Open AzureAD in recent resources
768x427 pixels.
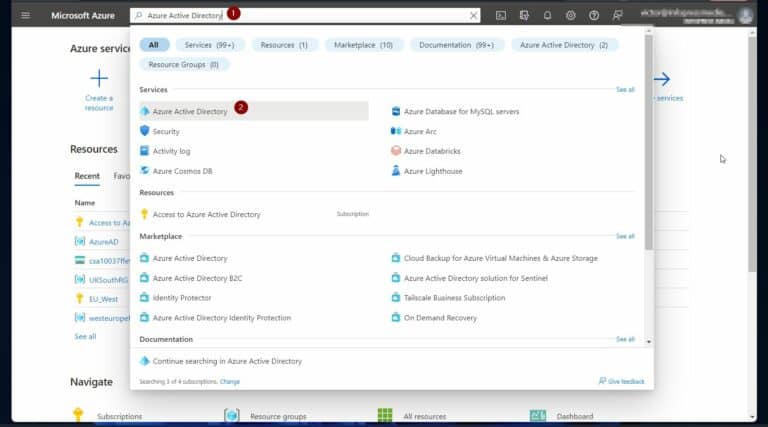click(x=103, y=241)
